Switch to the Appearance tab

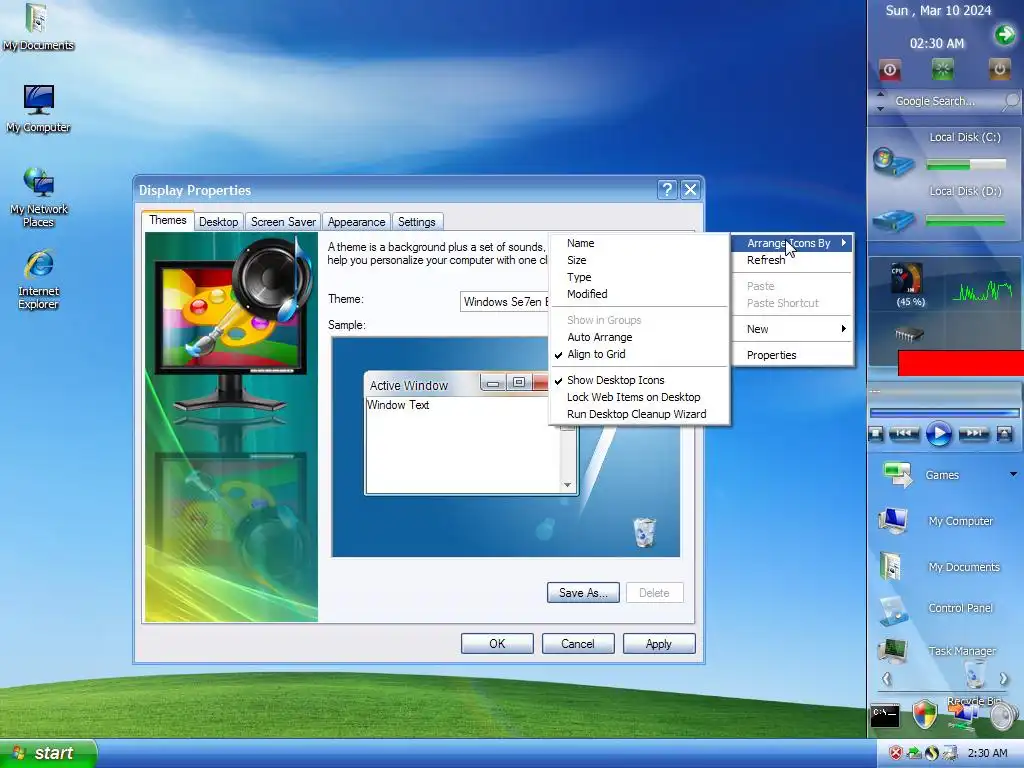(357, 222)
